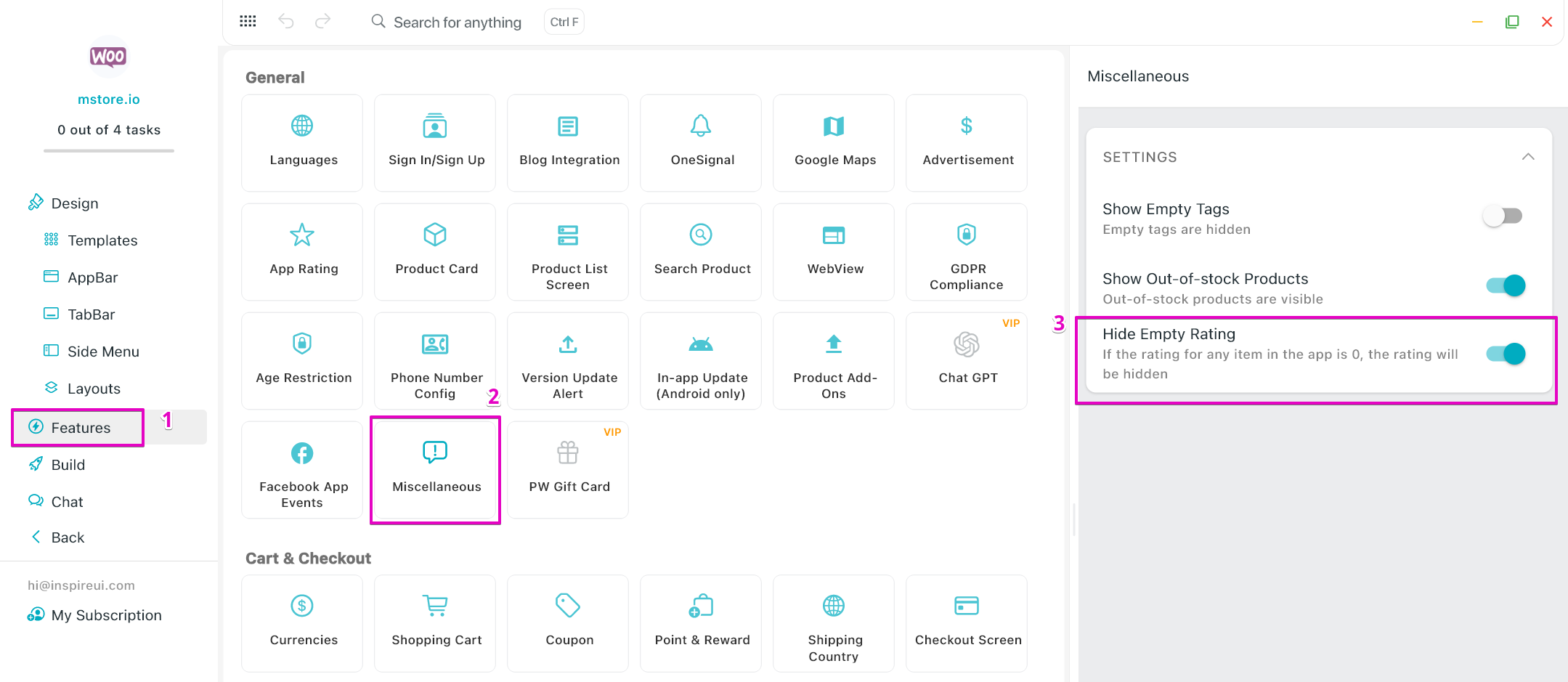Click the mstore.io site link
Viewport: 1568px width, 682px height.
[109, 100]
